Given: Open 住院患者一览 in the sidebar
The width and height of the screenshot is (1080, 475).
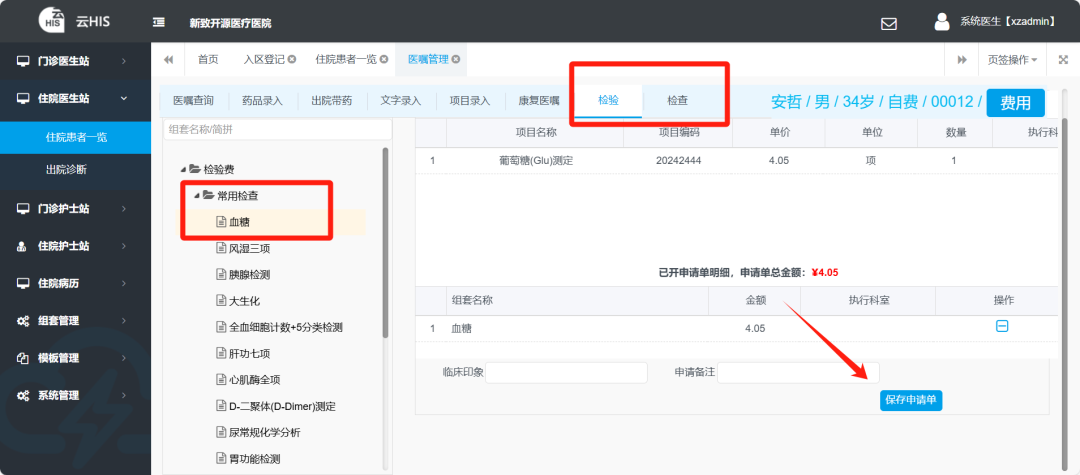Looking at the screenshot, I should [x=76, y=138].
